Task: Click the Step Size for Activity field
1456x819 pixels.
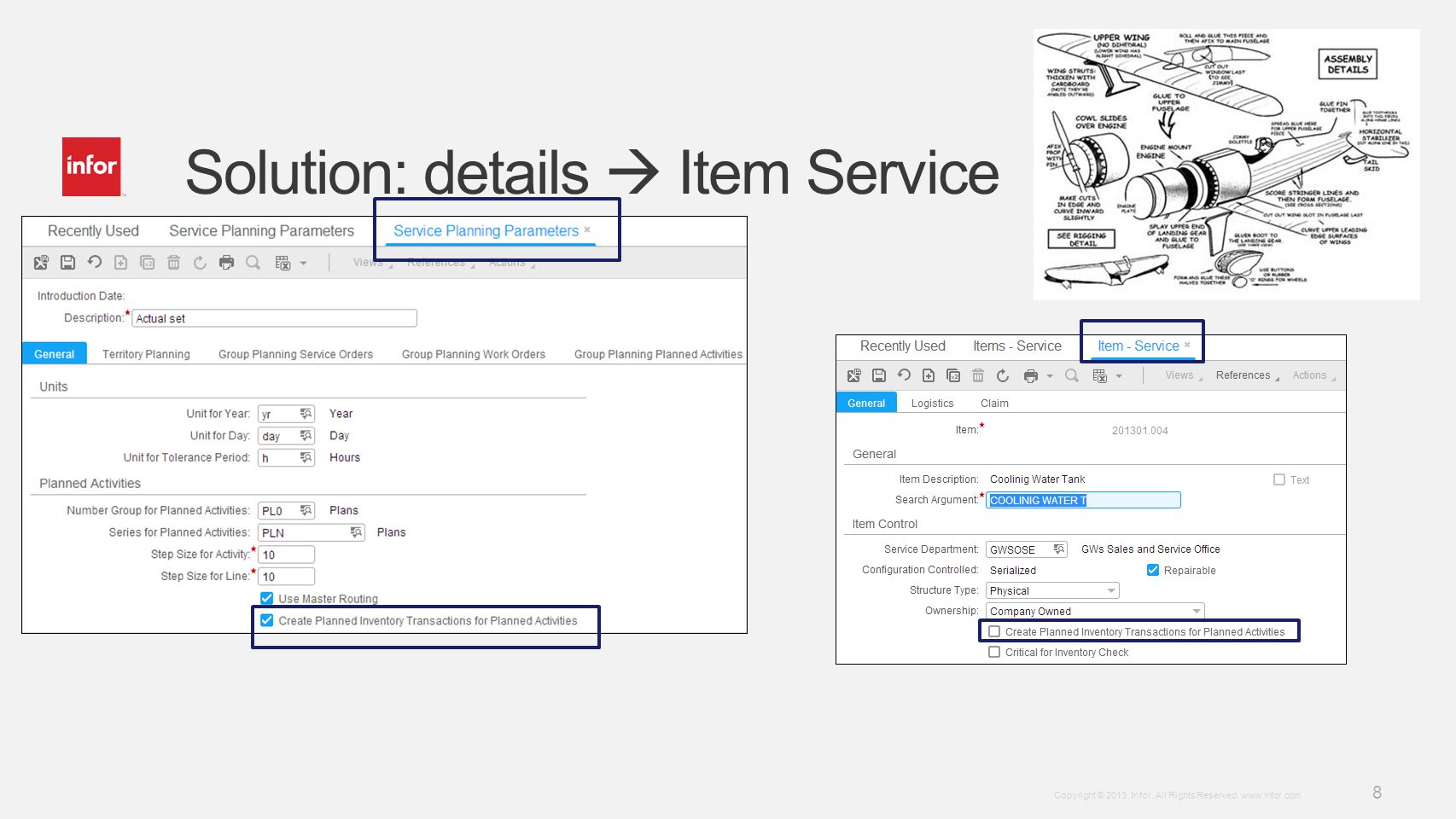Action: tap(287, 555)
